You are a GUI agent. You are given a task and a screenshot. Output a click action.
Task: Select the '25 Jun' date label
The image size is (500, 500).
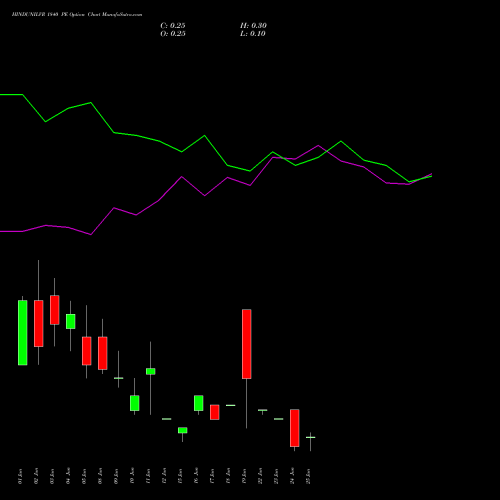tap(308, 476)
